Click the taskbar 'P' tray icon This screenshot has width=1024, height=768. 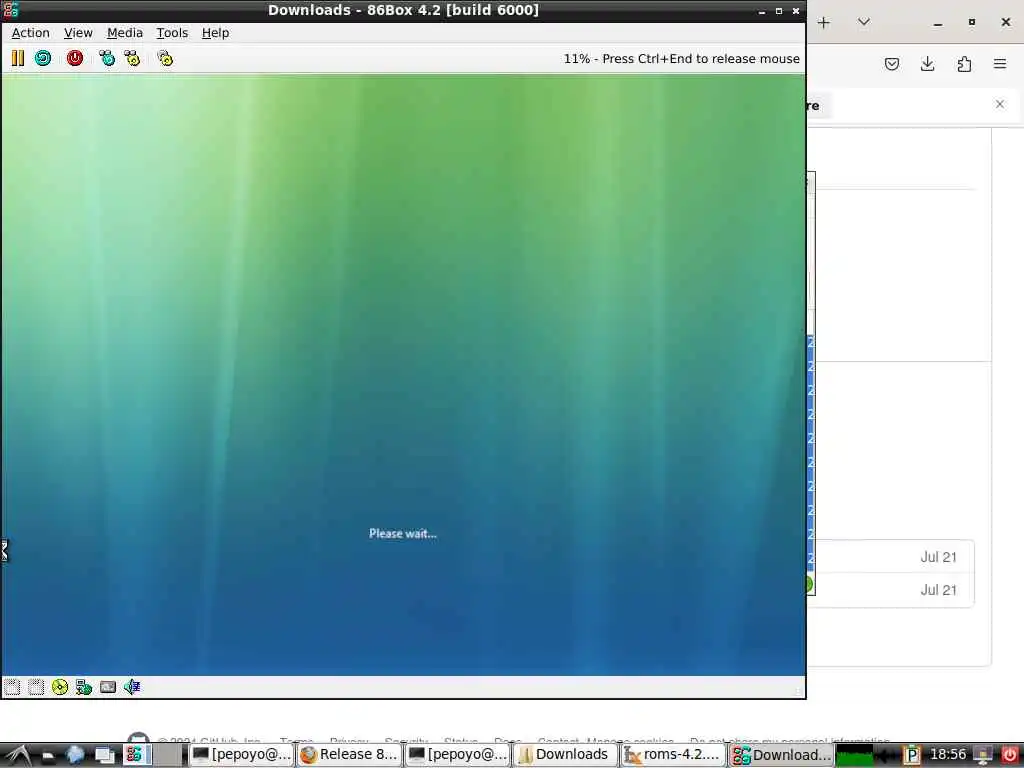coord(912,756)
